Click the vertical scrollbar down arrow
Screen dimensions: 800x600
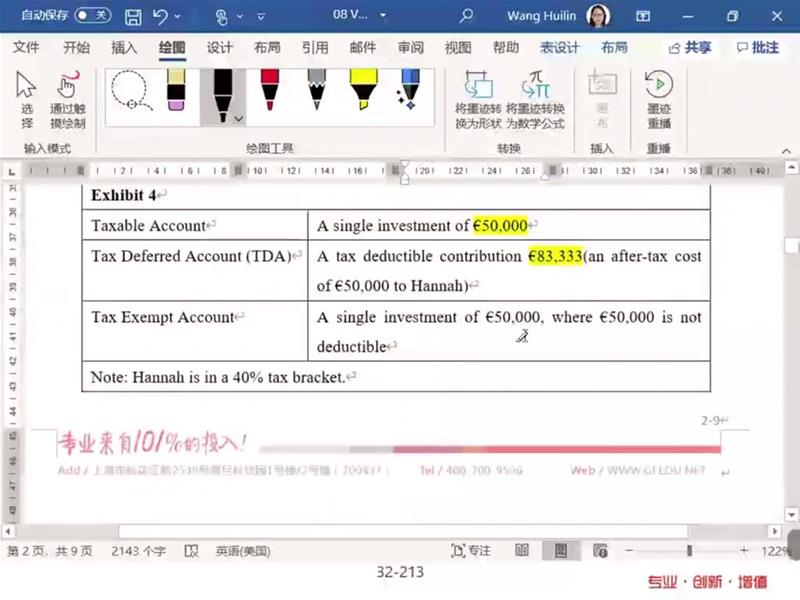coord(791,514)
